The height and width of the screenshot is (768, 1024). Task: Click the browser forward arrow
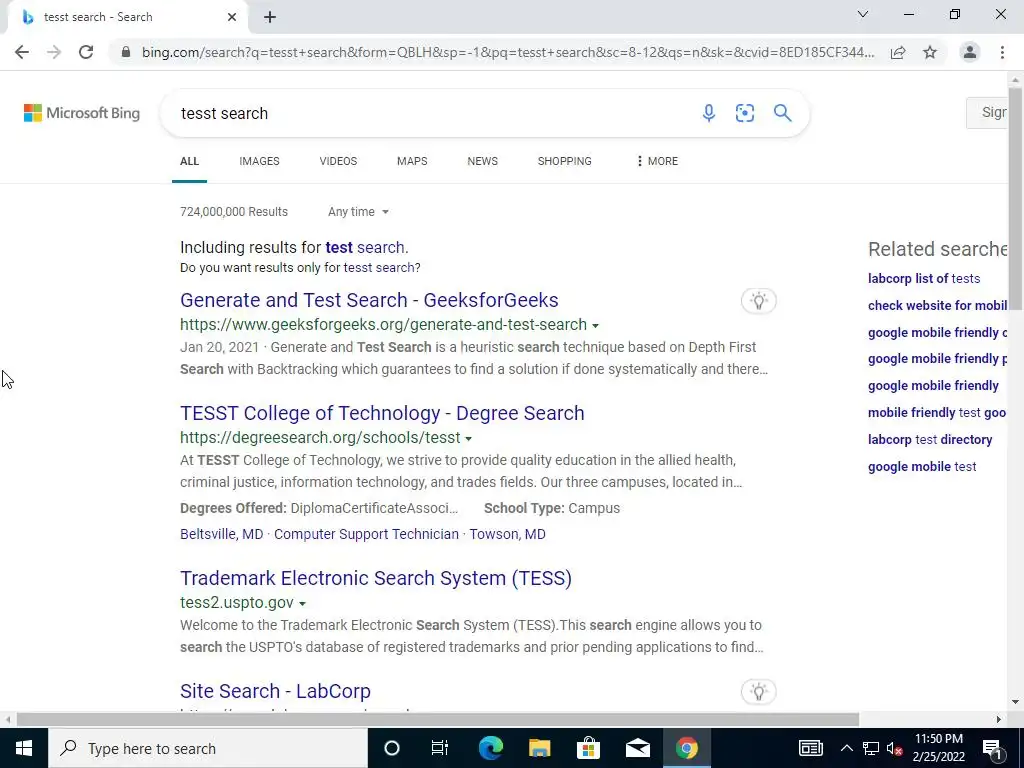[54, 52]
